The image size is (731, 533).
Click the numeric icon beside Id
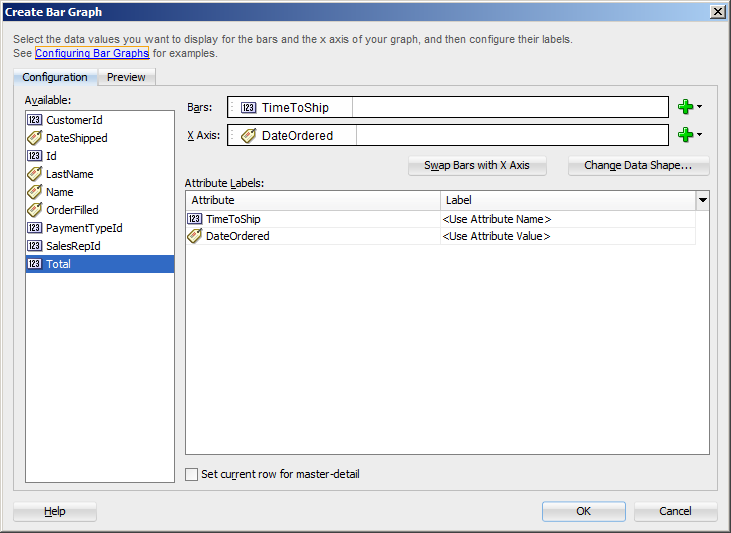[34, 156]
